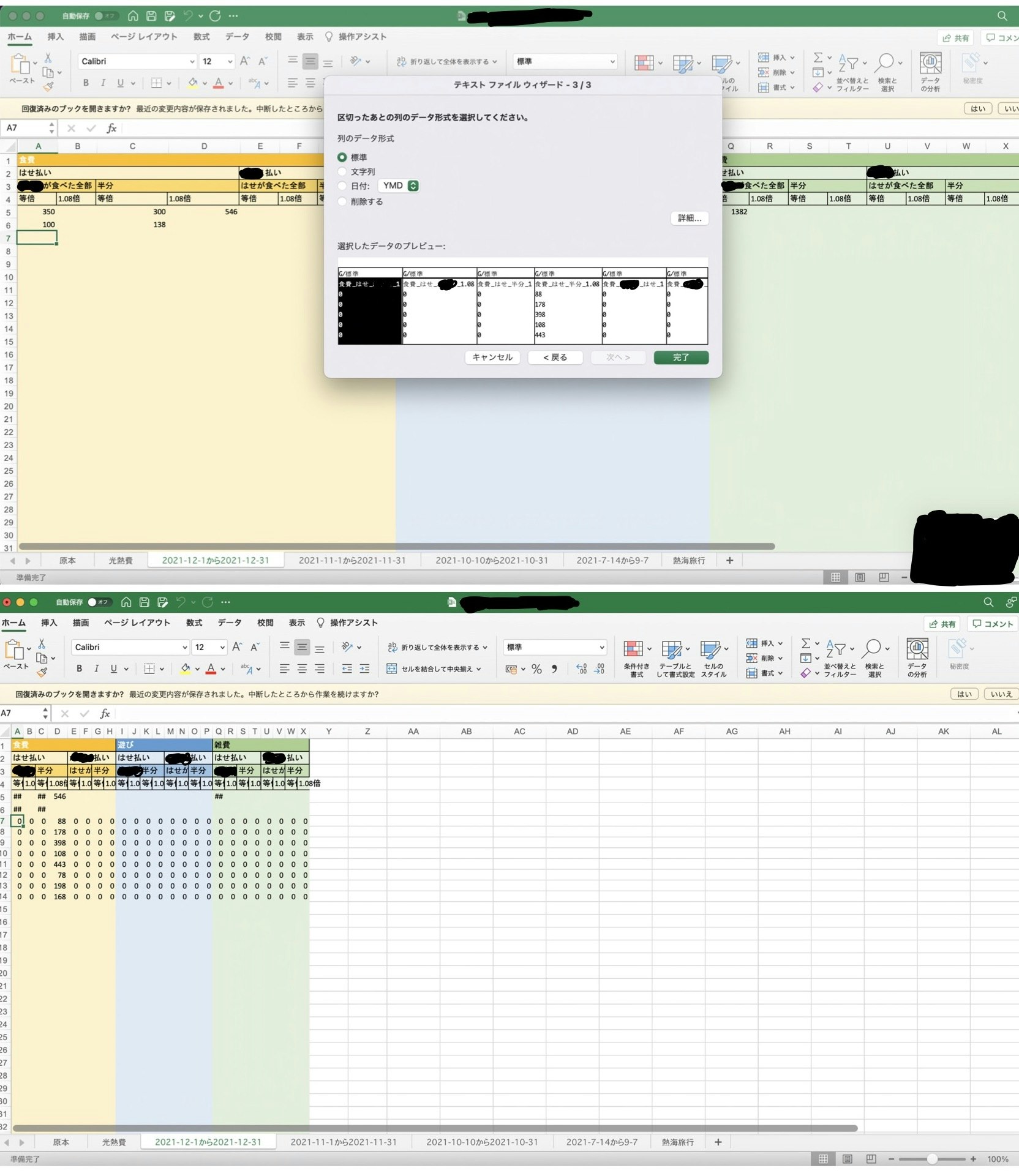
Task: Click zoom slider in bottom status bar
Action: pyautogui.click(x=931, y=1159)
